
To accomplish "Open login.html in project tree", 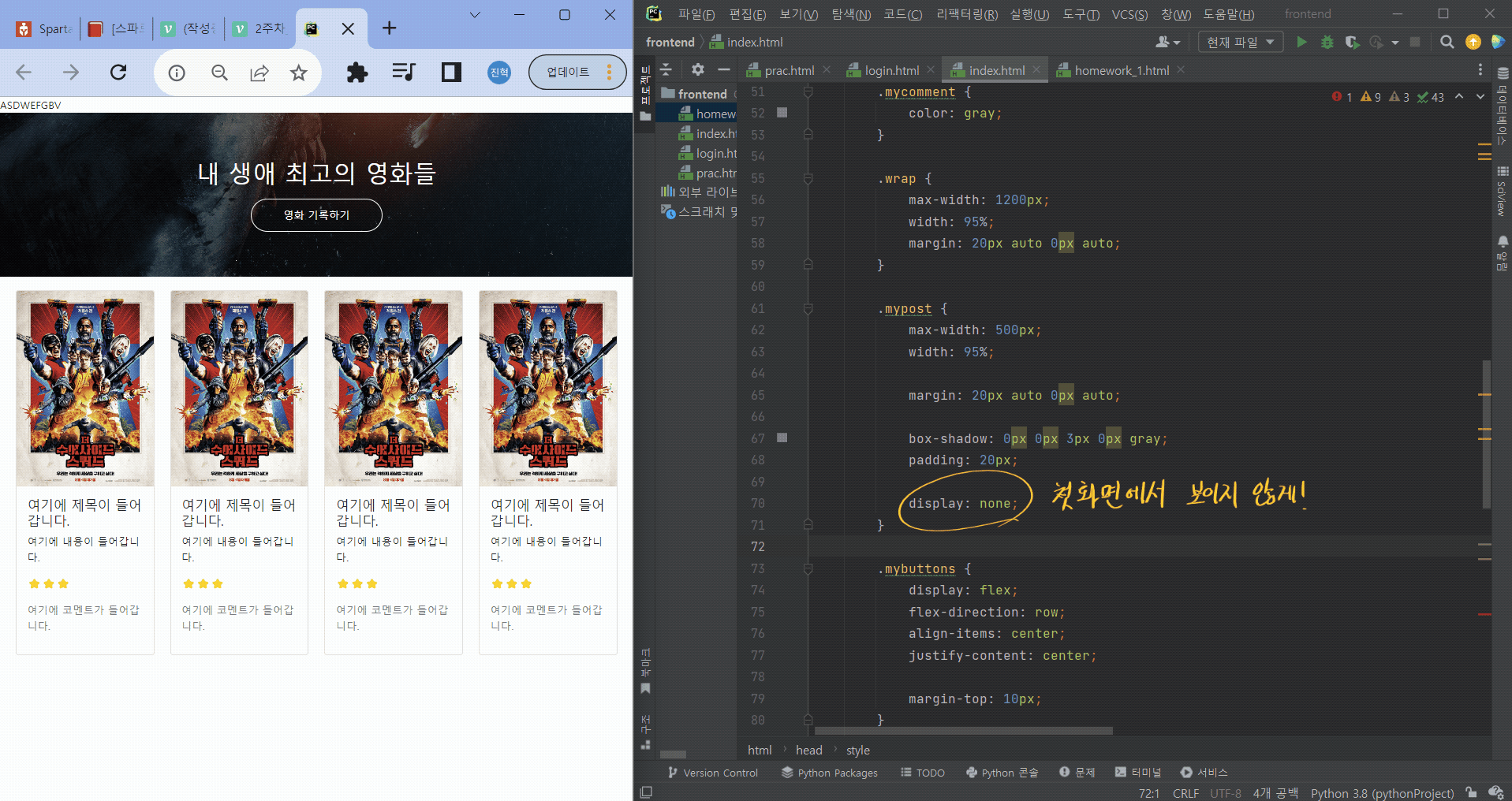I will (x=707, y=153).
